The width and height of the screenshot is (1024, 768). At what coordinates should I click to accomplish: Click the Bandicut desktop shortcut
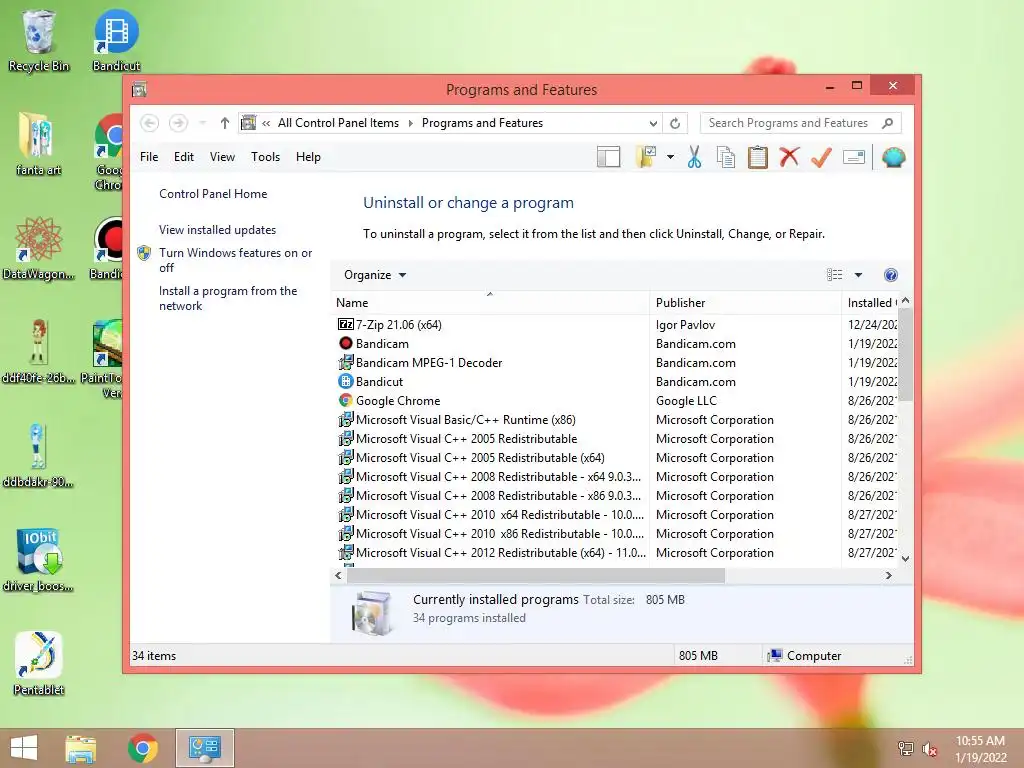pyautogui.click(x=116, y=40)
